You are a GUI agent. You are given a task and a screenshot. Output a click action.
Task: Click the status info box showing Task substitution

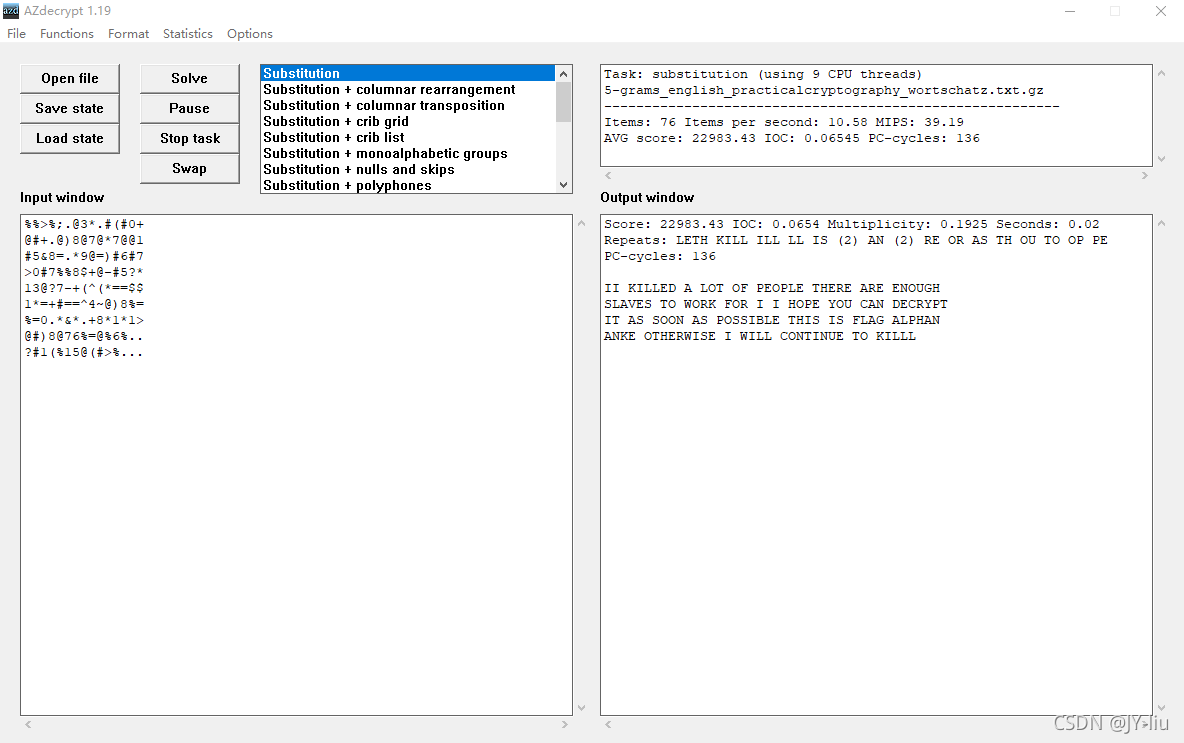876,115
